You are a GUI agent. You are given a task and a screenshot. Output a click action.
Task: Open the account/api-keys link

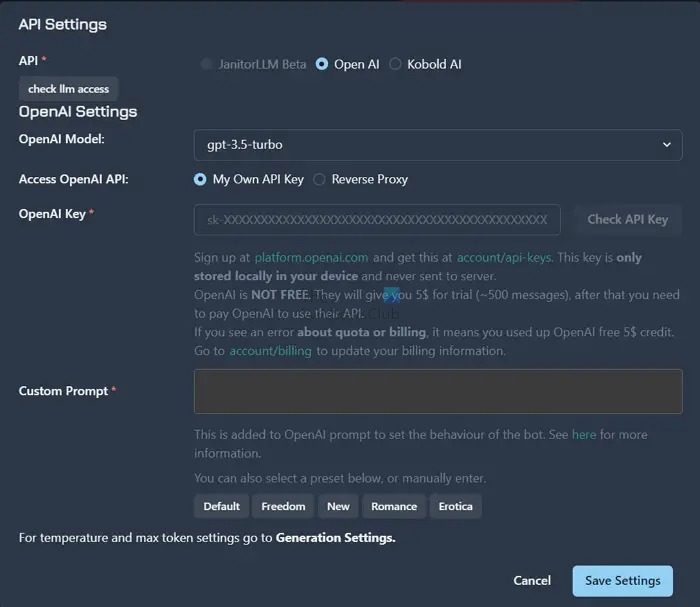[504, 258]
